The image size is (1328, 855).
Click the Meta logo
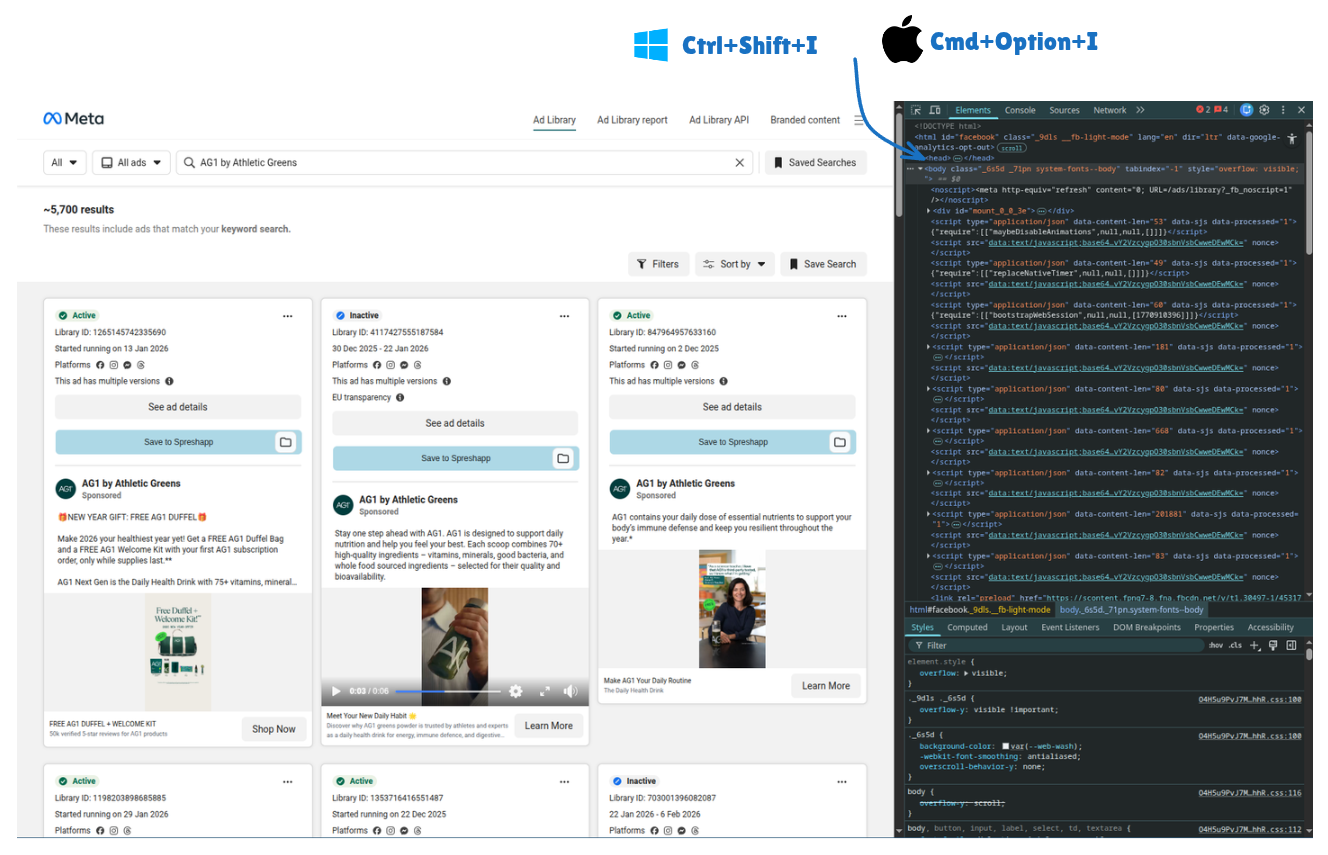pyautogui.click(x=71, y=118)
